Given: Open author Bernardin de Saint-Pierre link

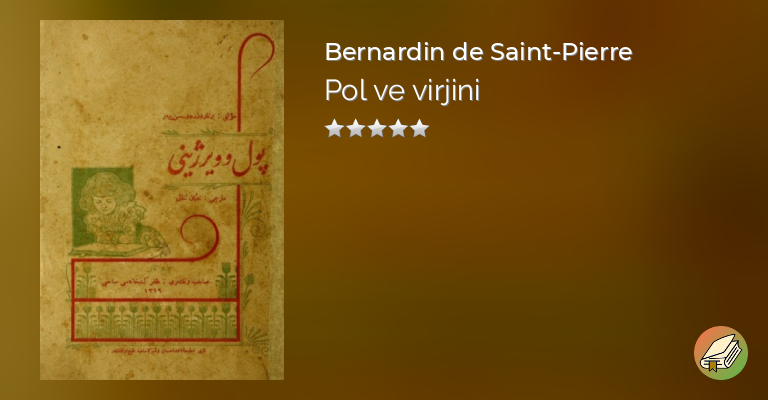Looking at the screenshot, I should [479, 51].
